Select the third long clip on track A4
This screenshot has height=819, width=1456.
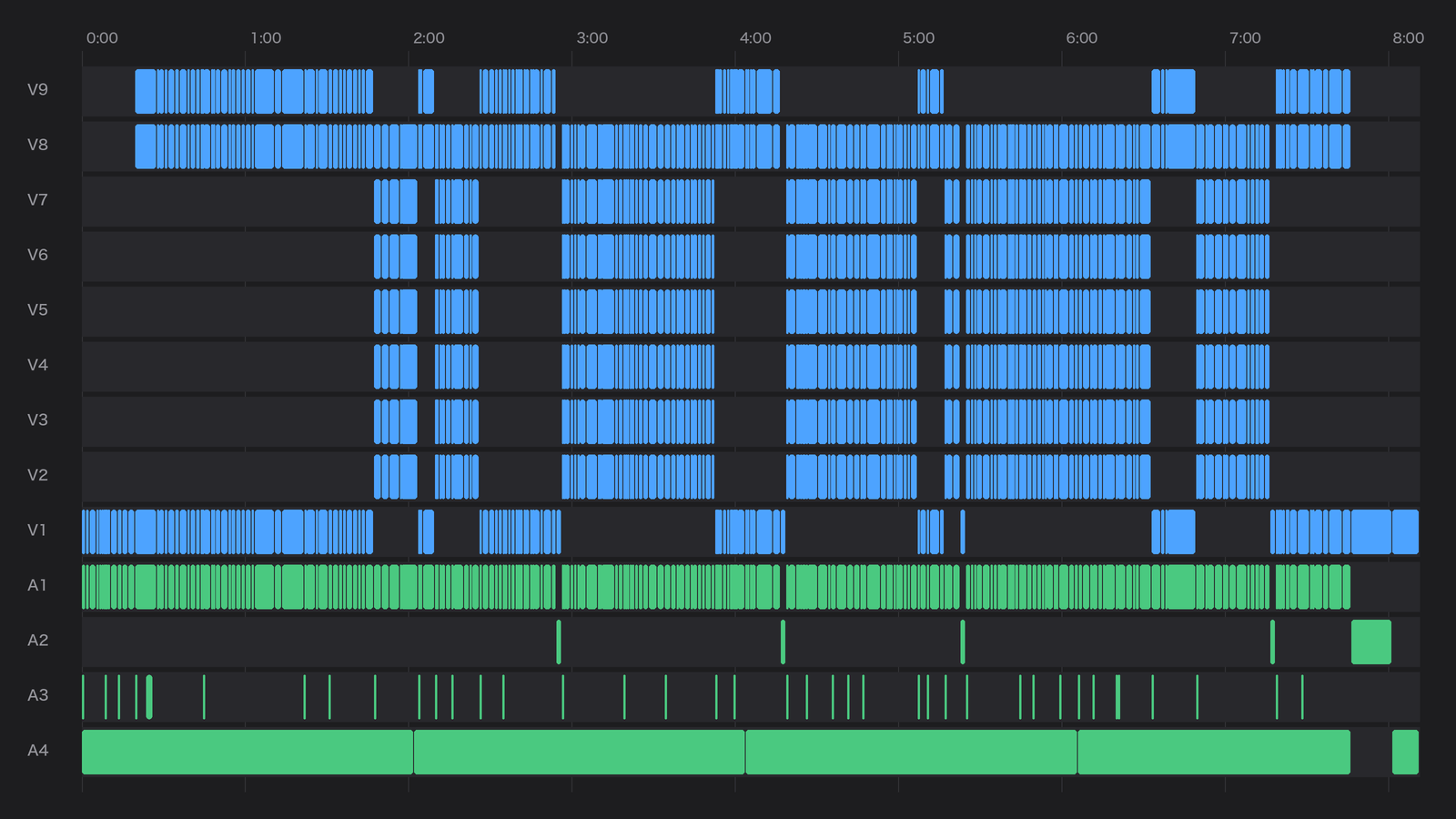tap(911, 752)
